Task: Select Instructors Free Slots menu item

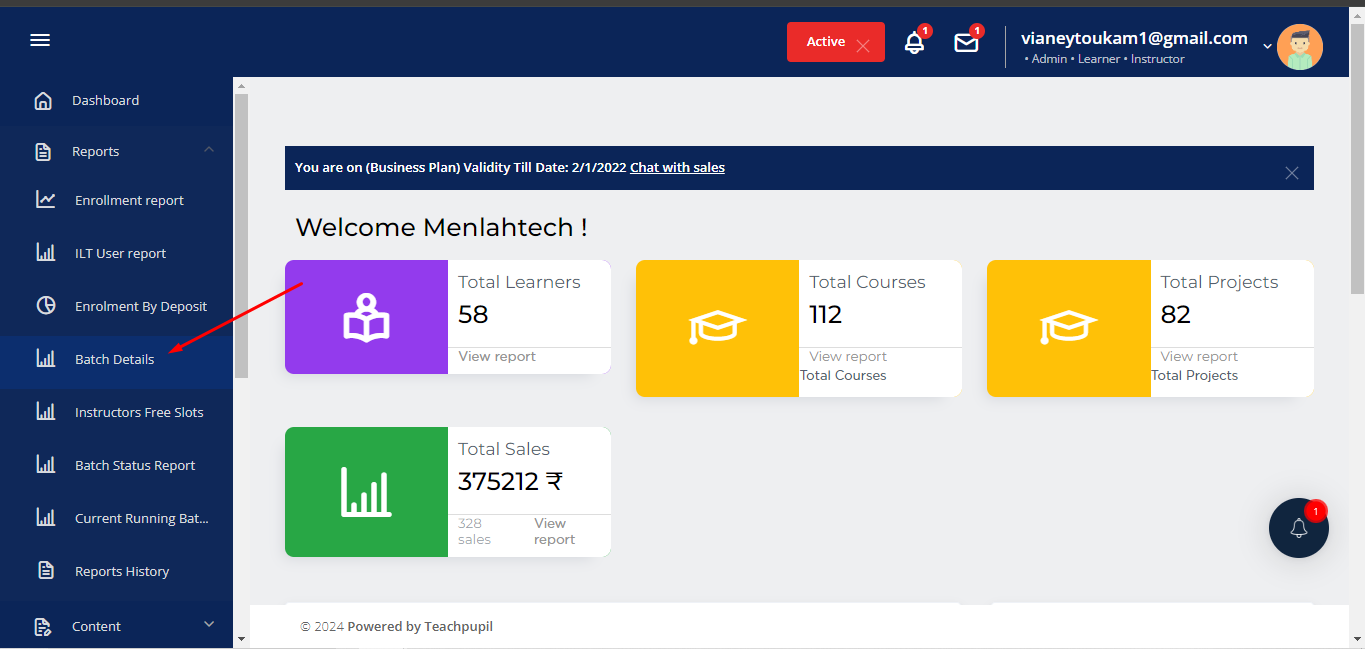Action: (139, 412)
